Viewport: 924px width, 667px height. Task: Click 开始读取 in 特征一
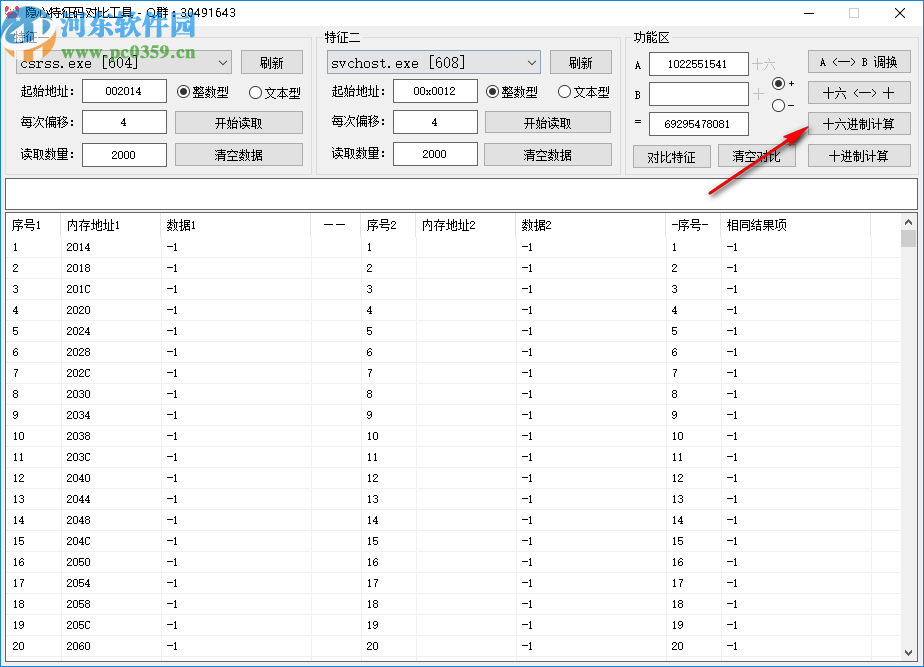(239, 123)
